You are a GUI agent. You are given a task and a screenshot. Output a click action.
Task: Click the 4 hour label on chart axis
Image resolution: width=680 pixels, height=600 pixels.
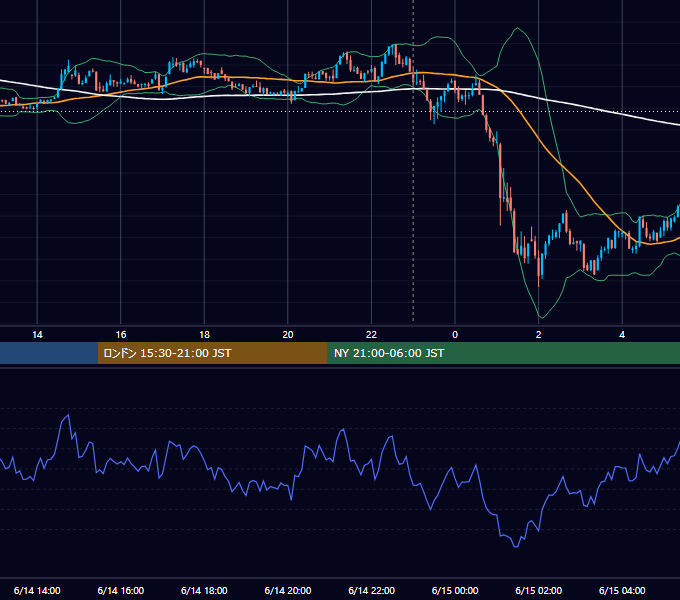coord(622,335)
